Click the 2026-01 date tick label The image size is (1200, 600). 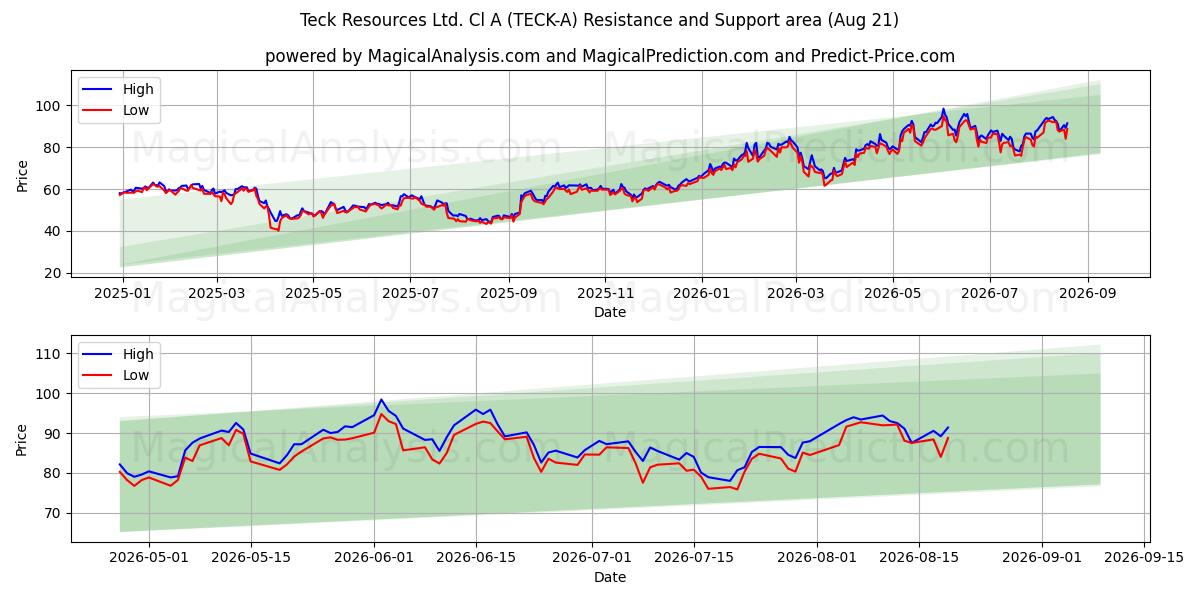click(x=701, y=293)
